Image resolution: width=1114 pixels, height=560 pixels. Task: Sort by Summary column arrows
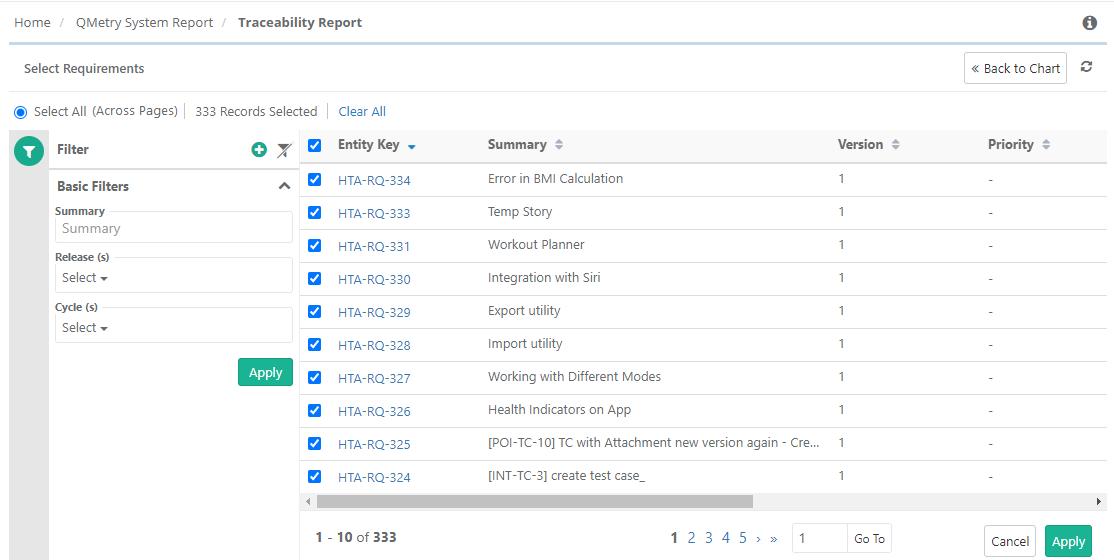559,145
